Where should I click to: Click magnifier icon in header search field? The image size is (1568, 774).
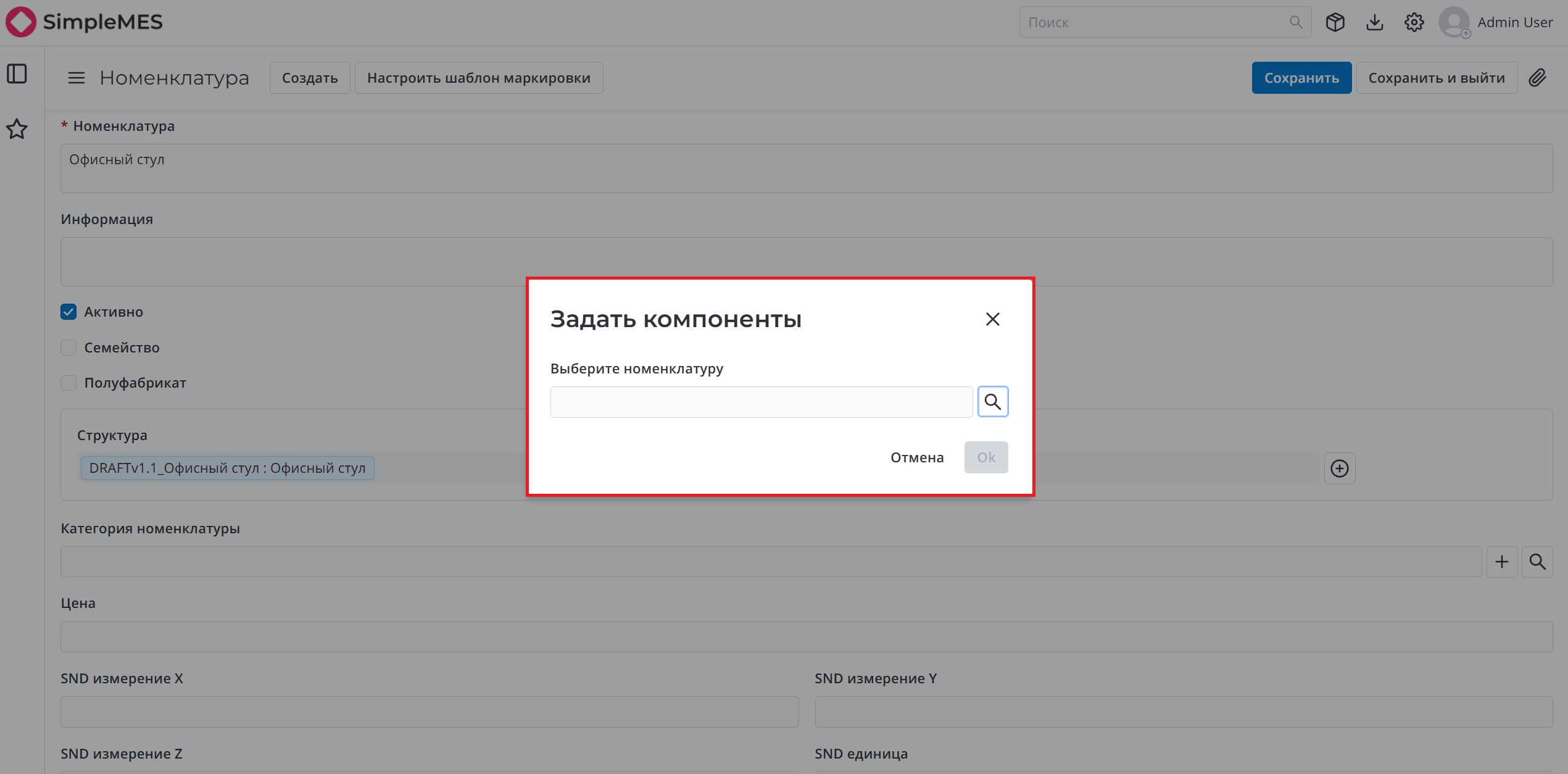pos(1295,22)
